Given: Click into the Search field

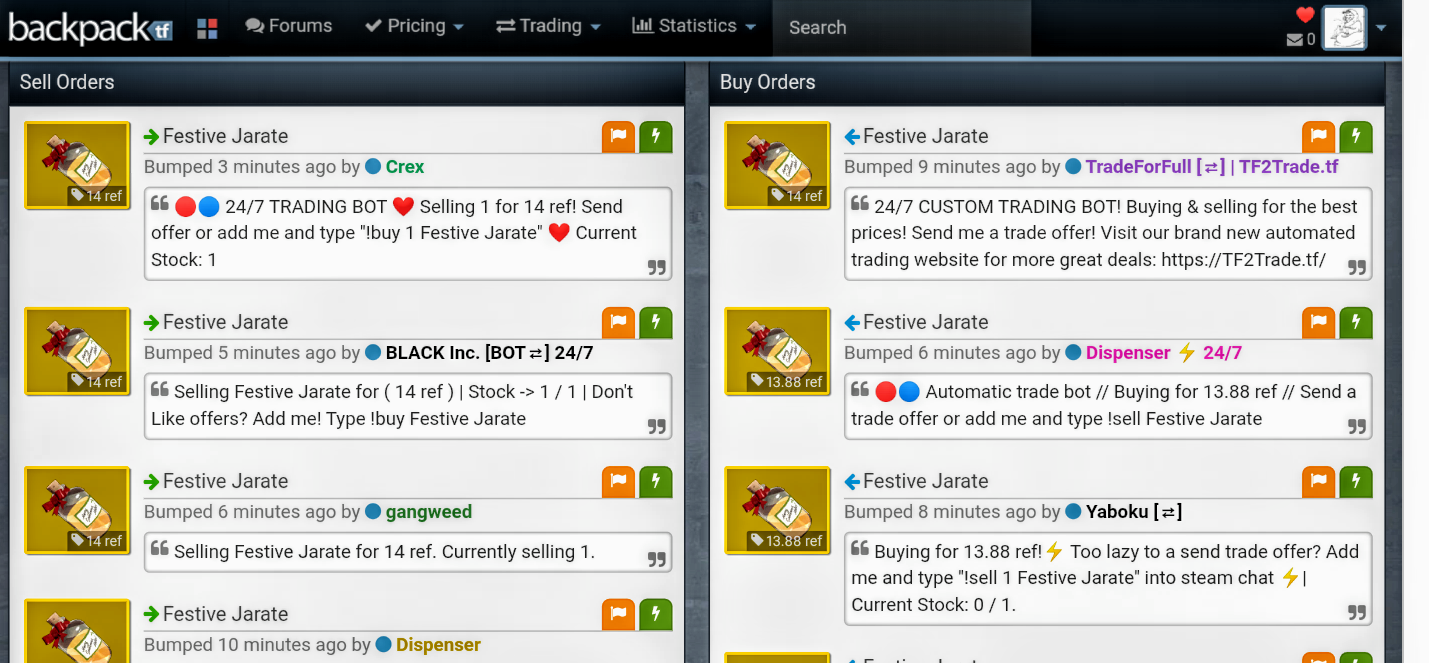Looking at the screenshot, I should pos(902,27).
